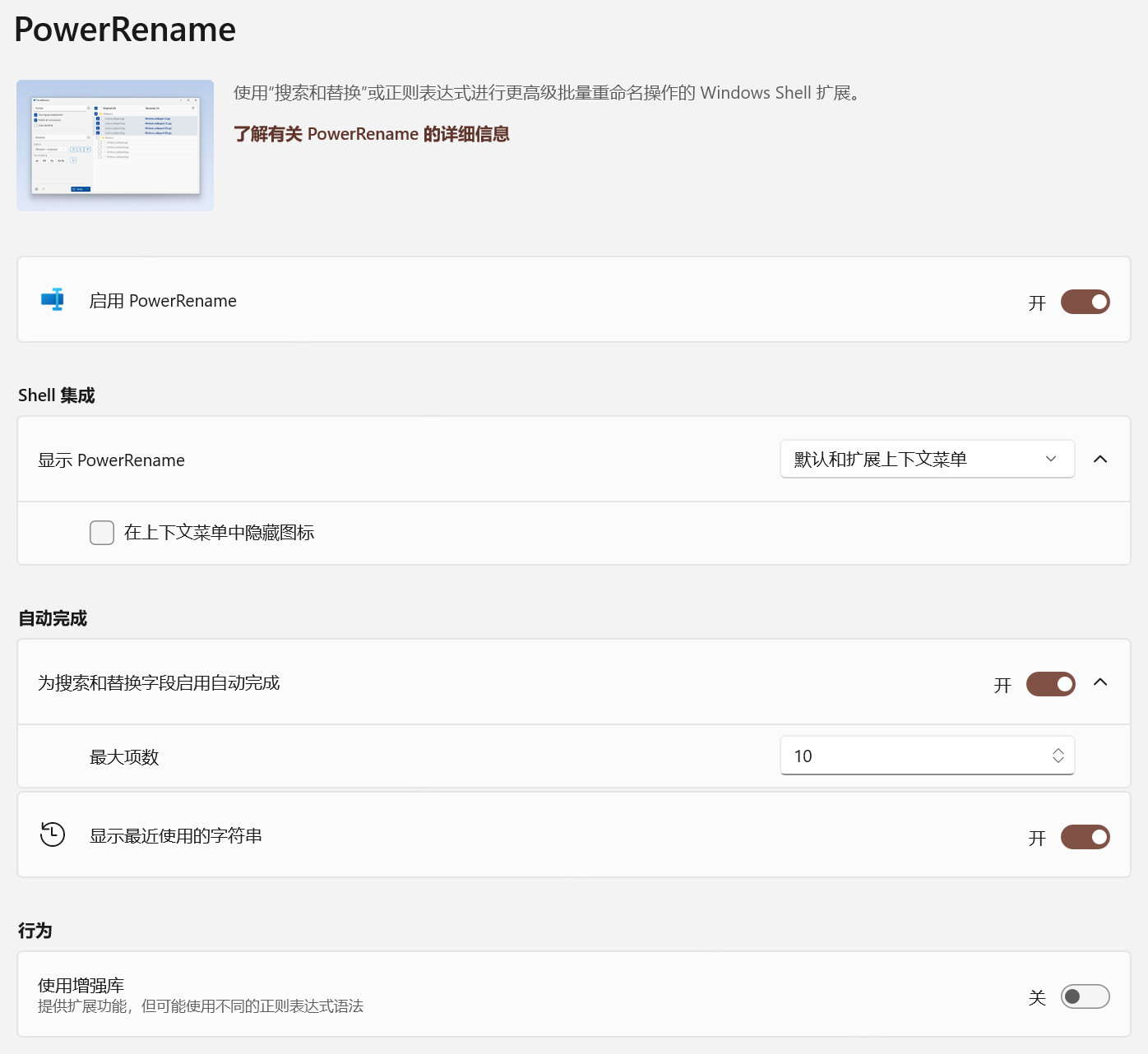Click the 自动完成 section heading
This screenshot has height=1054, width=1148.
click(x=53, y=618)
